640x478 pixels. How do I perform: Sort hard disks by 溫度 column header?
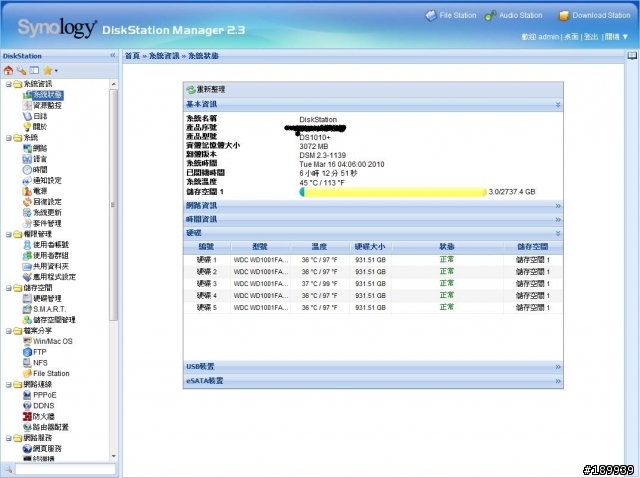[319, 247]
